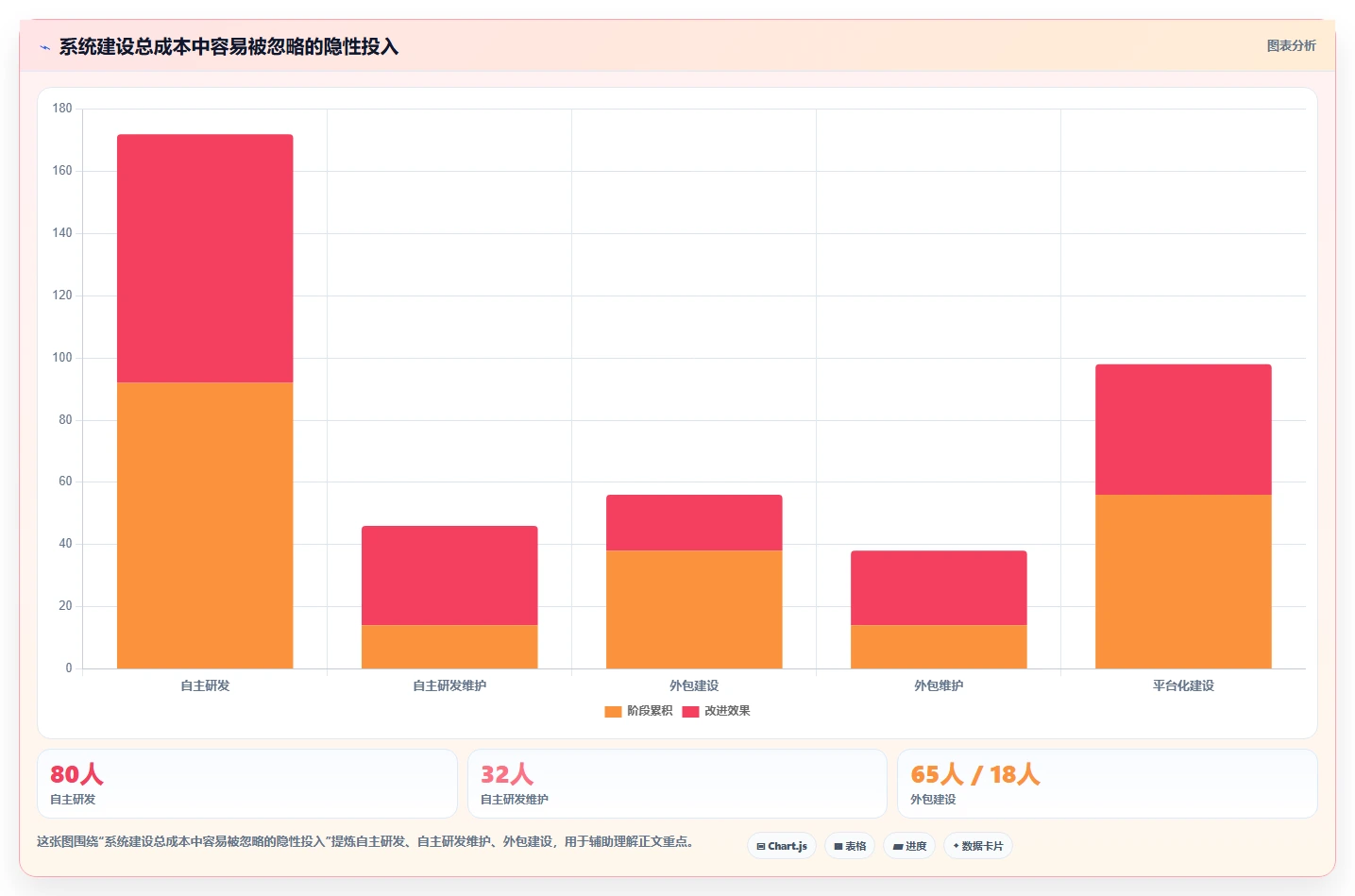
Task: Click the lightning icon beside the chart title
Action: tap(44, 47)
